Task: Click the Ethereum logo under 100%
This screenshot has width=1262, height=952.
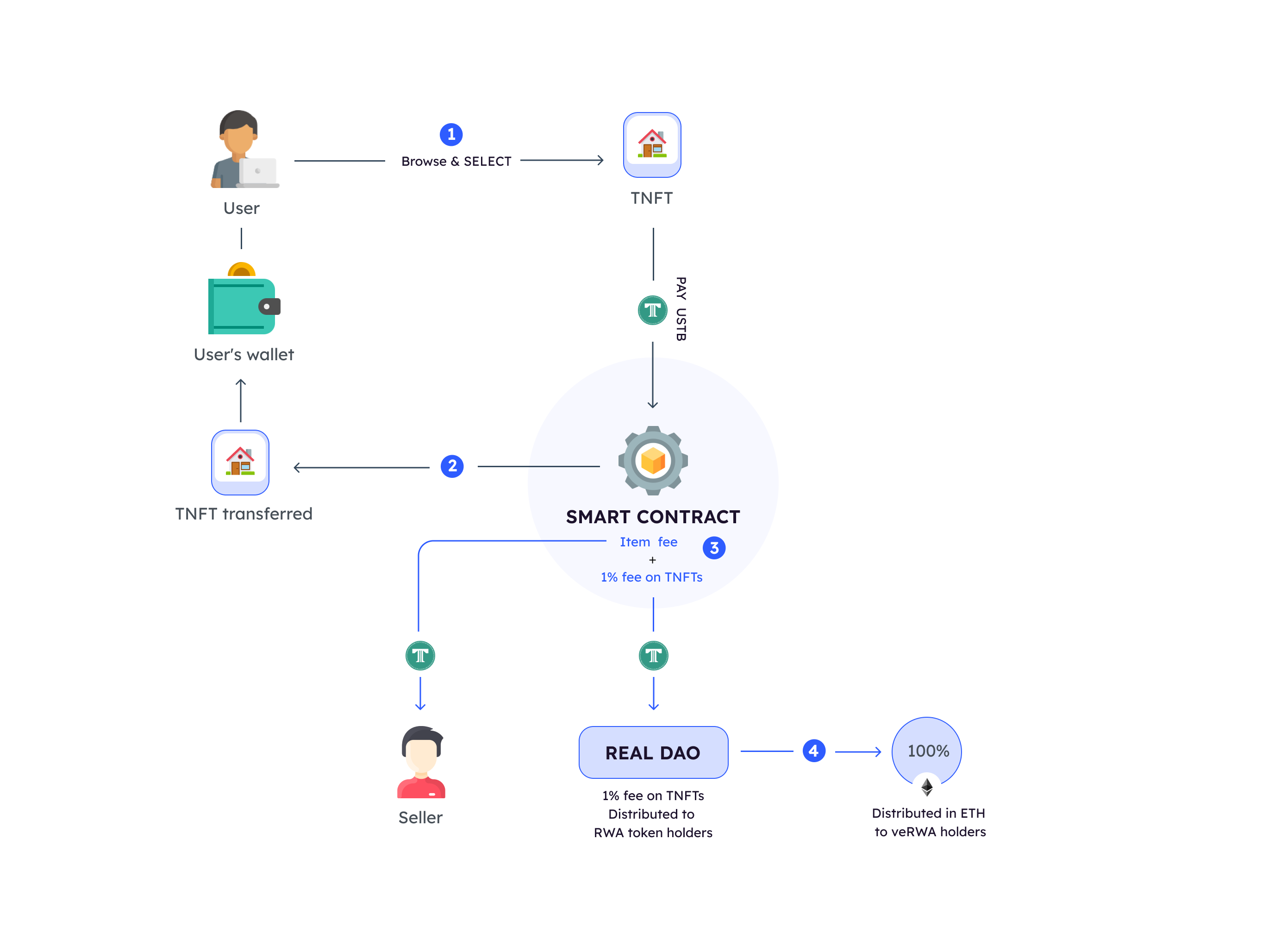Action: click(x=927, y=787)
